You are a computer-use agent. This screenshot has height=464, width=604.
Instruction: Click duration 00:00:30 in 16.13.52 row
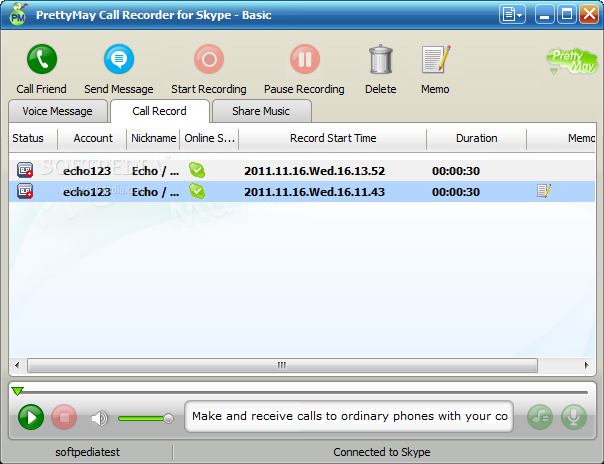[x=456, y=171]
